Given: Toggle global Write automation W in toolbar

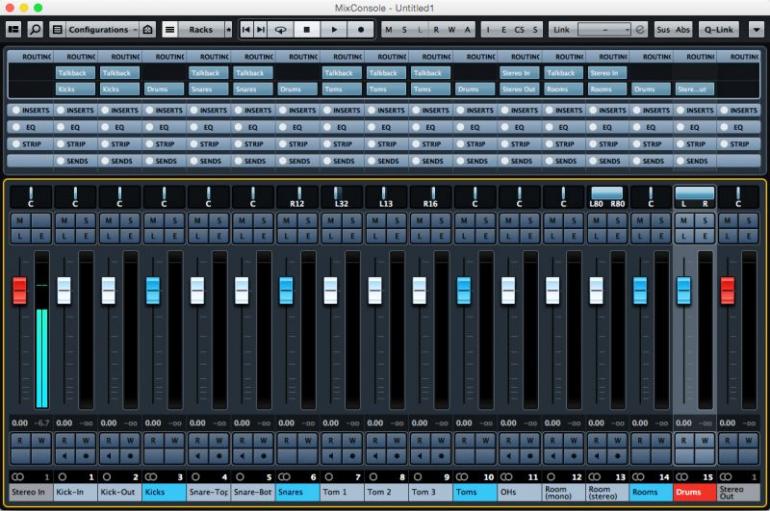Looking at the screenshot, I should tap(452, 29).
